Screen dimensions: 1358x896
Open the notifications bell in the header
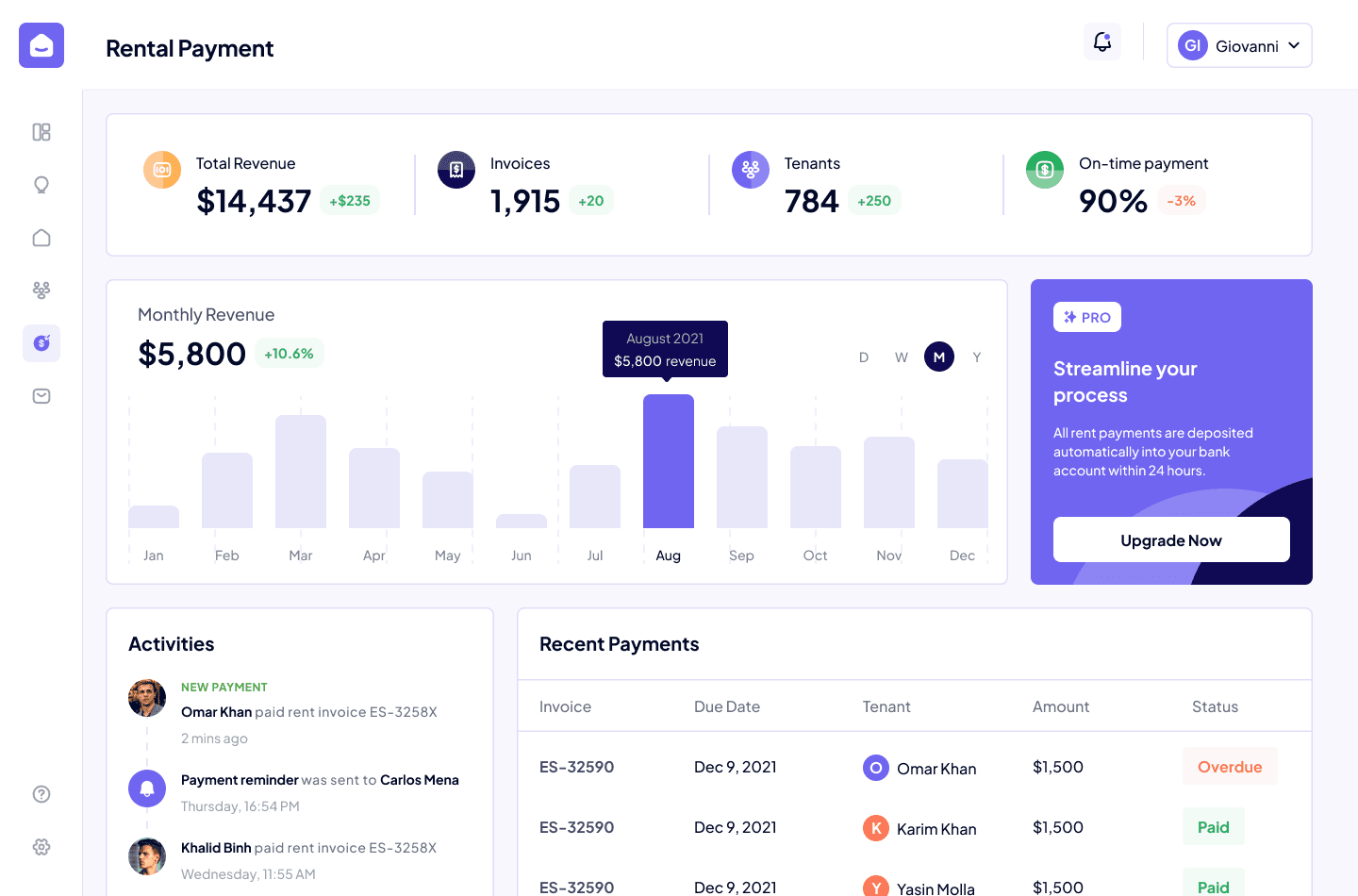[x=1102, y=41]
